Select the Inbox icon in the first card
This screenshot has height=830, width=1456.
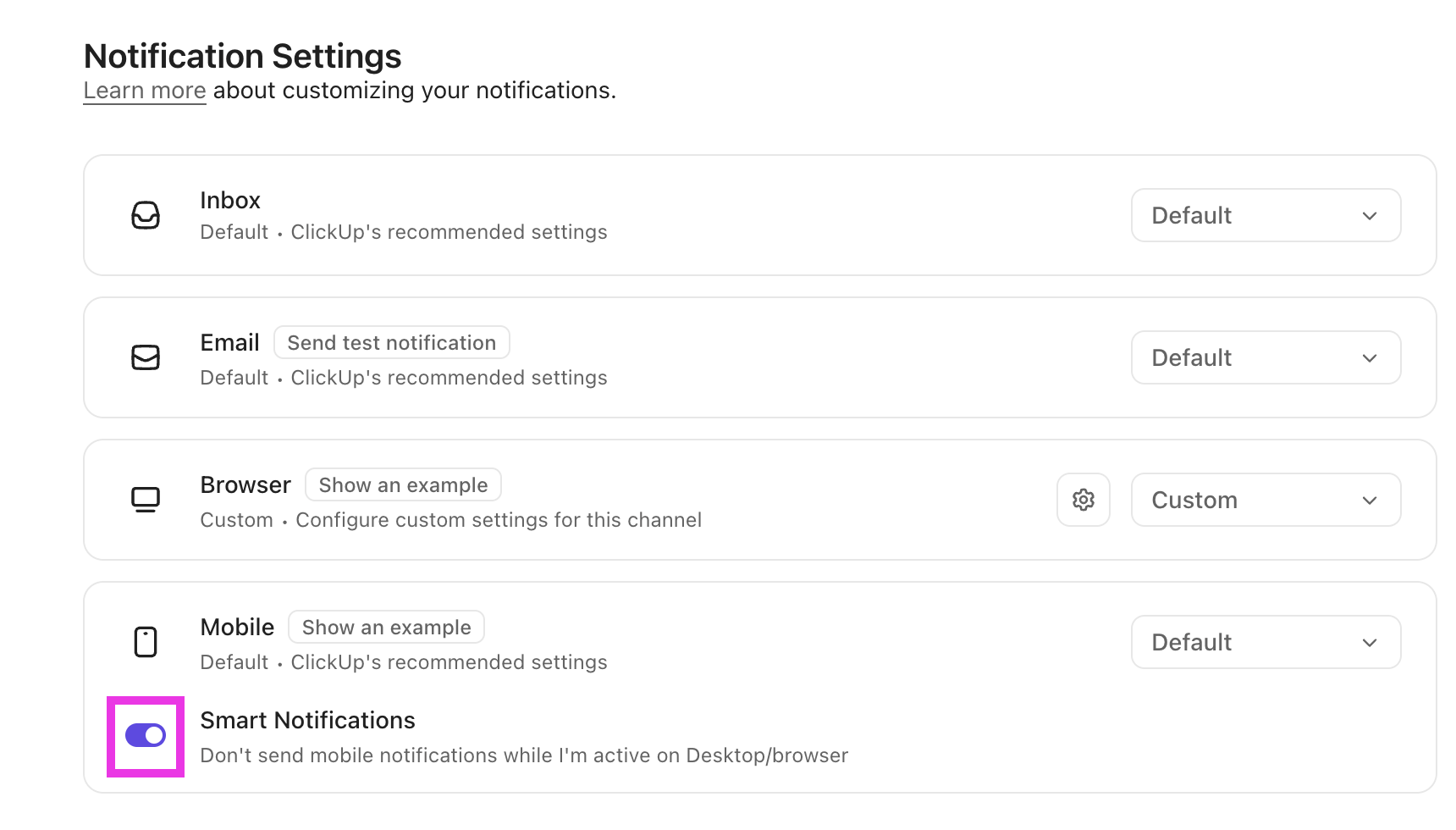[x=146, y=216]
